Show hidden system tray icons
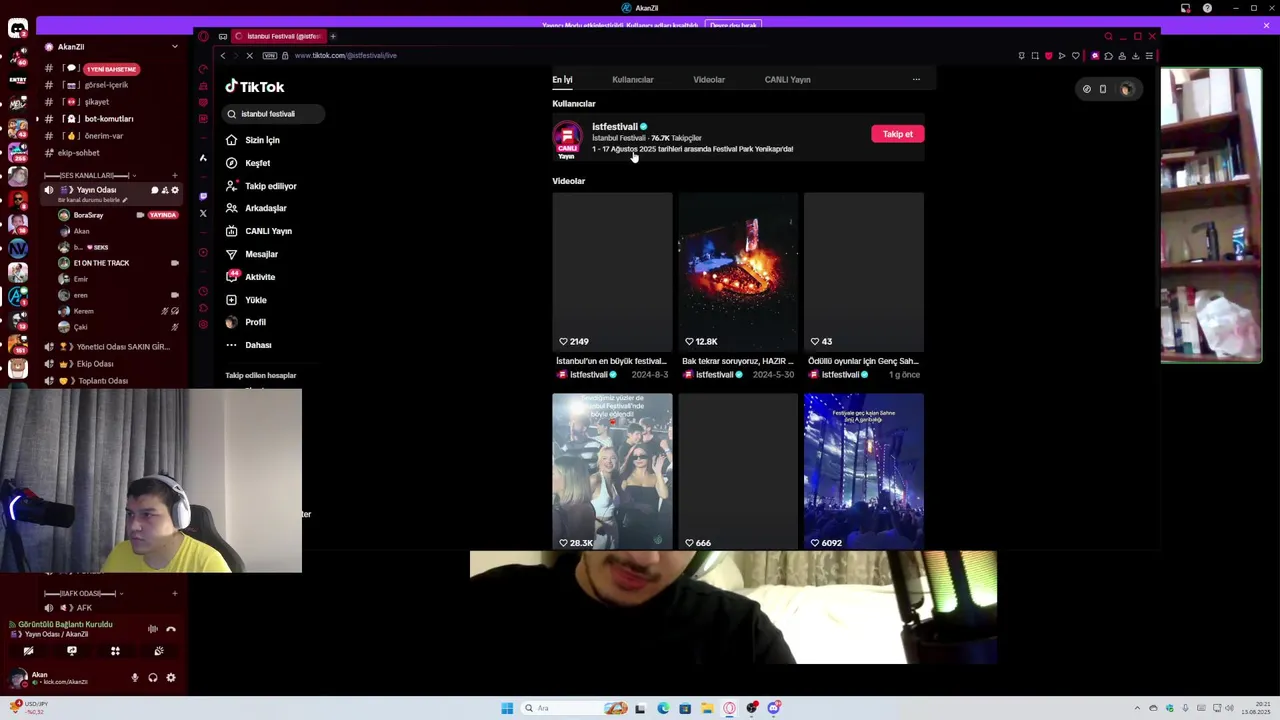This screenshot has width=1280, height=720. click(1137, 708)
